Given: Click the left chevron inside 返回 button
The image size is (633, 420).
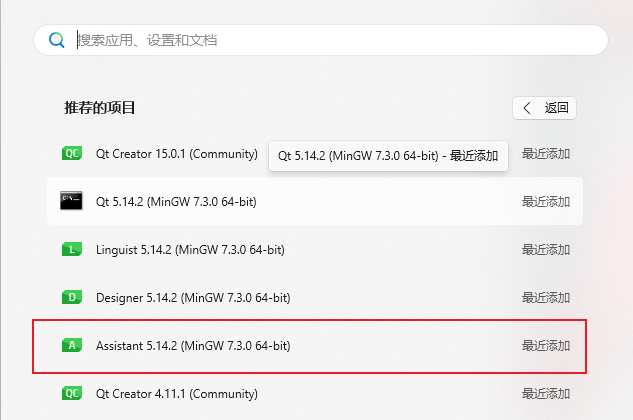Looking at the screenshot, I should pyautogui.click(x=526, y=108).
